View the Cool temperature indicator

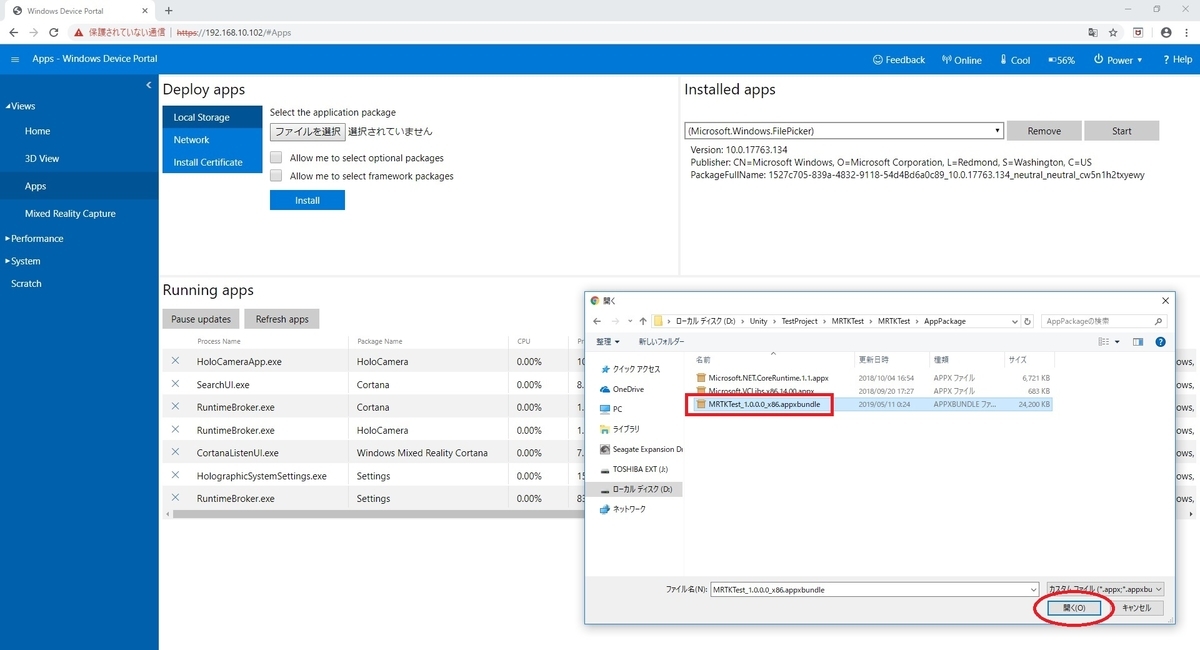(x=1014, y=60)
